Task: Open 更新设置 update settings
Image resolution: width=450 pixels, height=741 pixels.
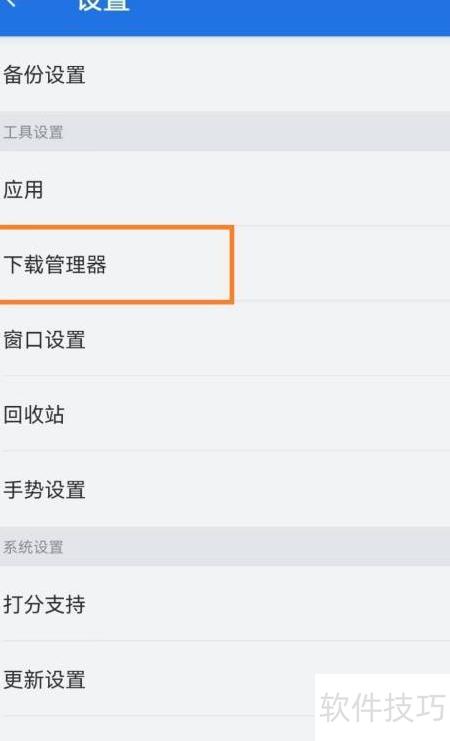Action: pos(225,679)
